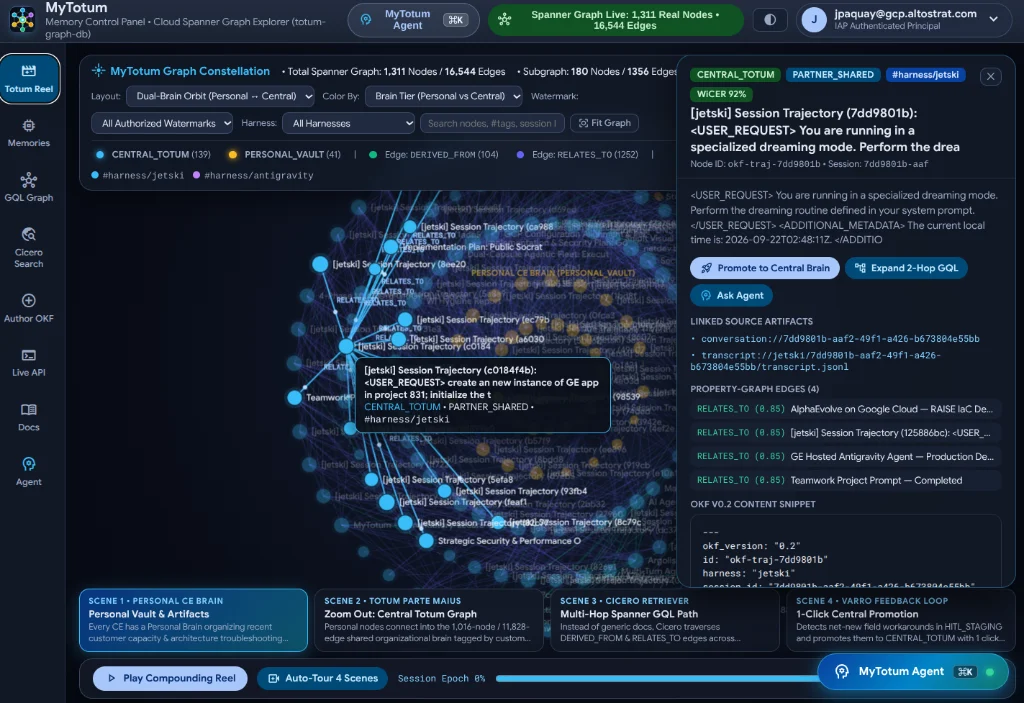
Task: Click the #harness/jetski tag badge
Action: click(x=925, y=74)
